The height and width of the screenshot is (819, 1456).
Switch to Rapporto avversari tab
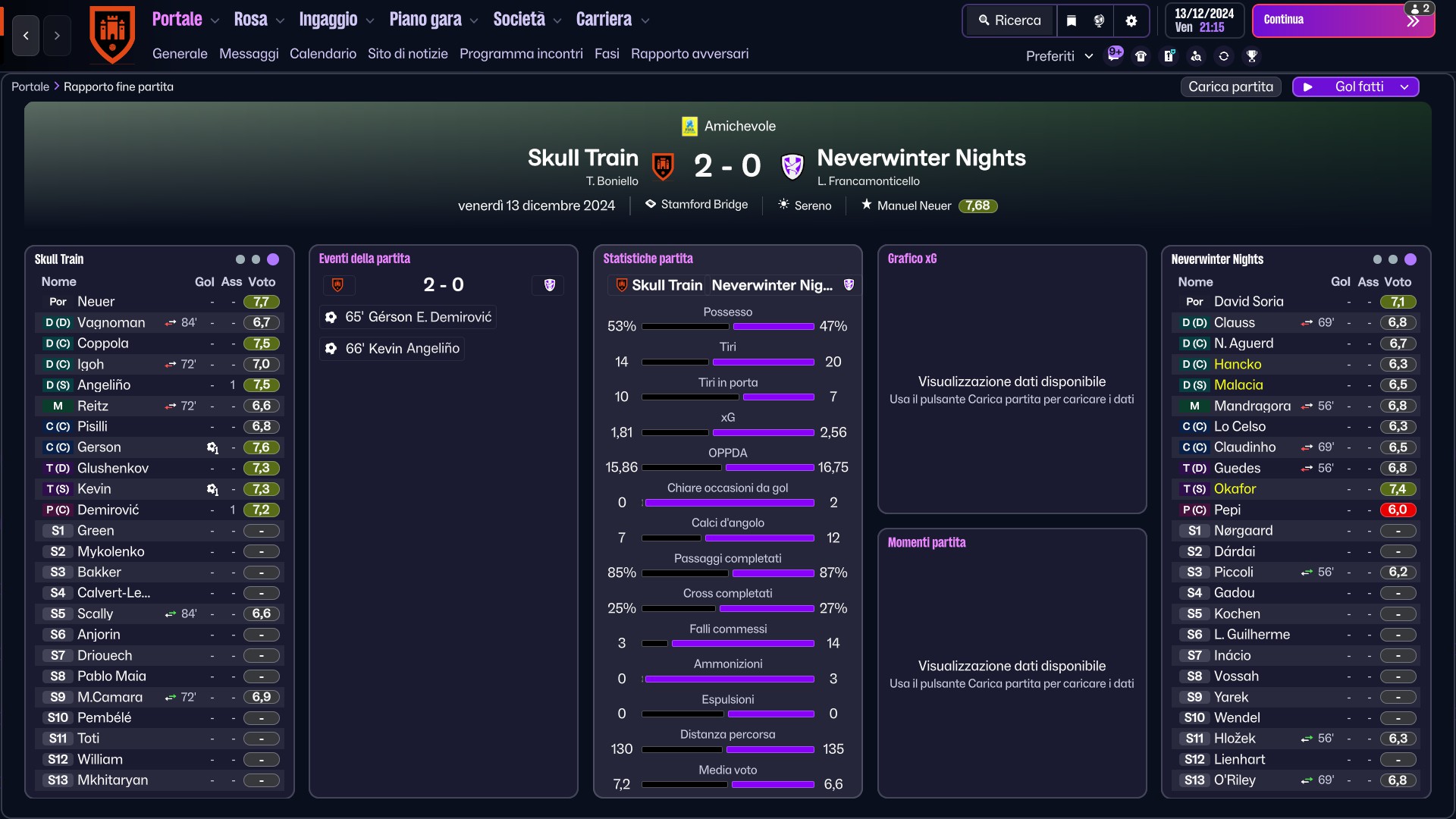tap(689, 54)
